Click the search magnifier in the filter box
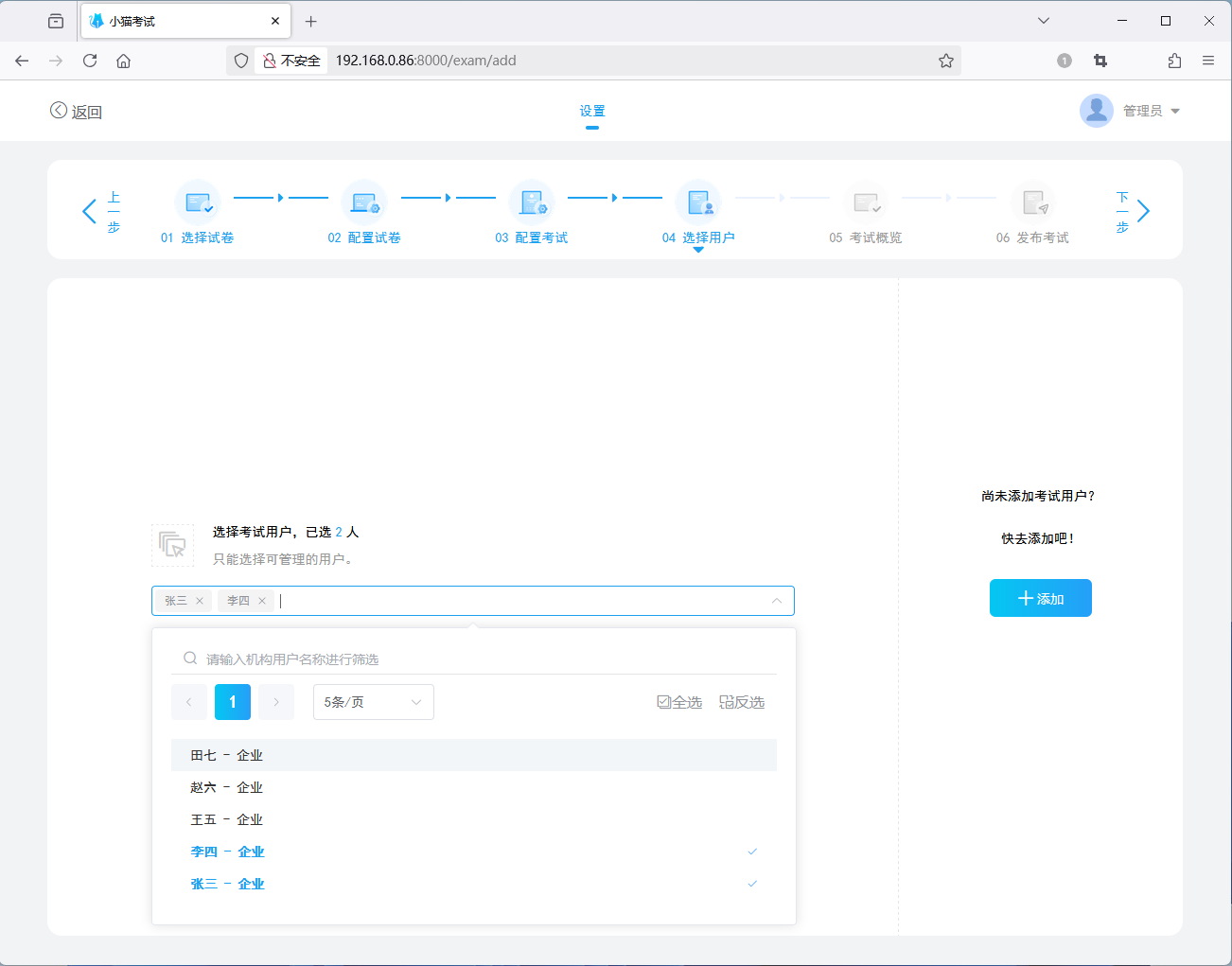This screenshot has height=966, width=1232. click(x=190, y=657)
